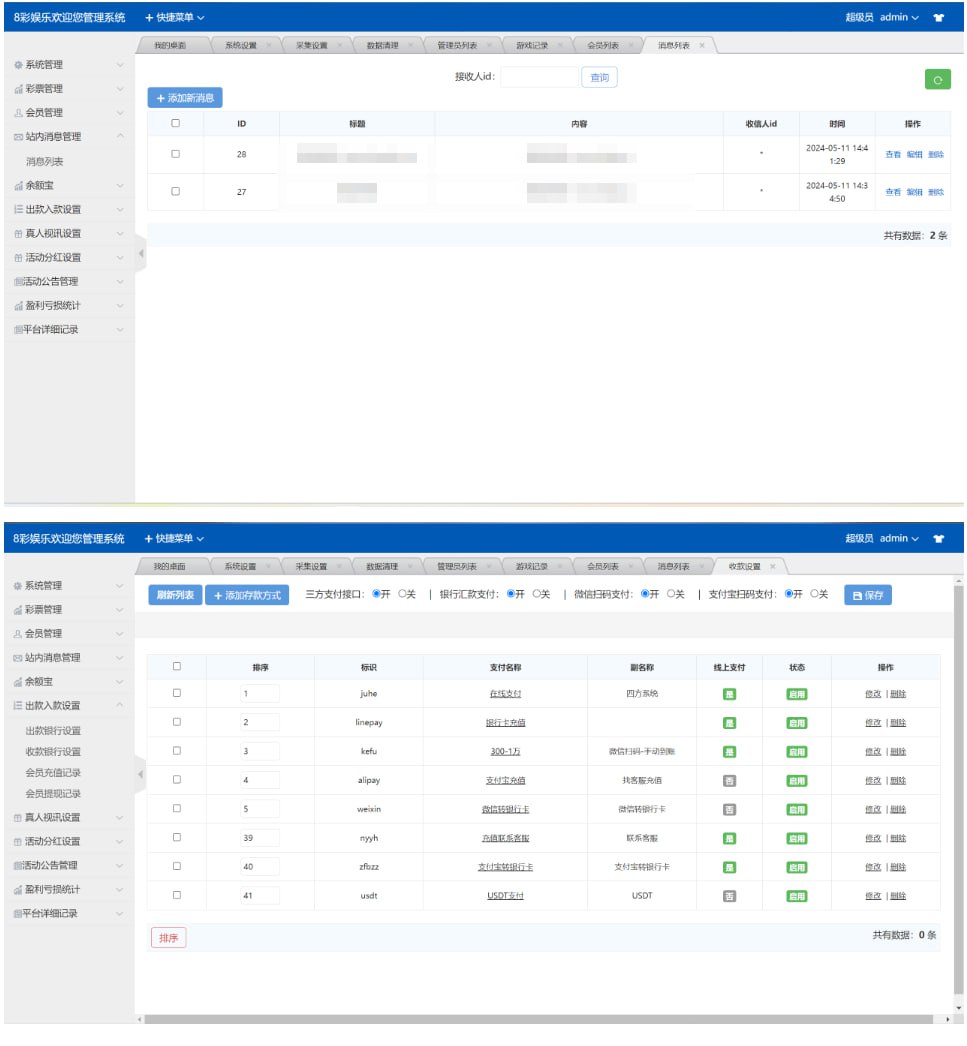
Task: Select 关 for 微信扫码支付
Action: [x=672, y=594]
